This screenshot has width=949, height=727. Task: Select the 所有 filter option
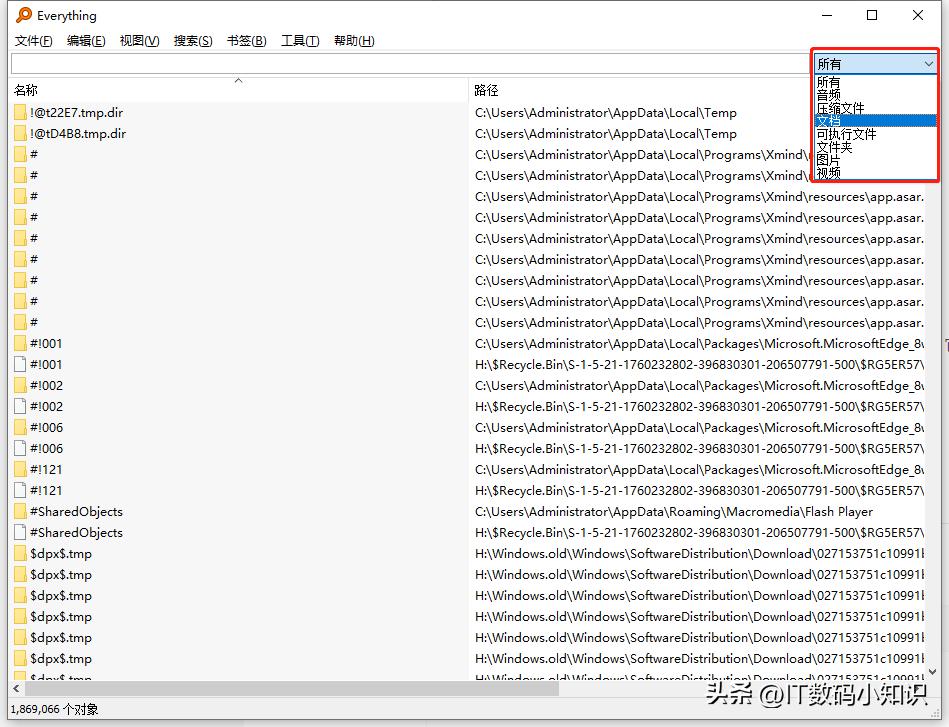827,81
